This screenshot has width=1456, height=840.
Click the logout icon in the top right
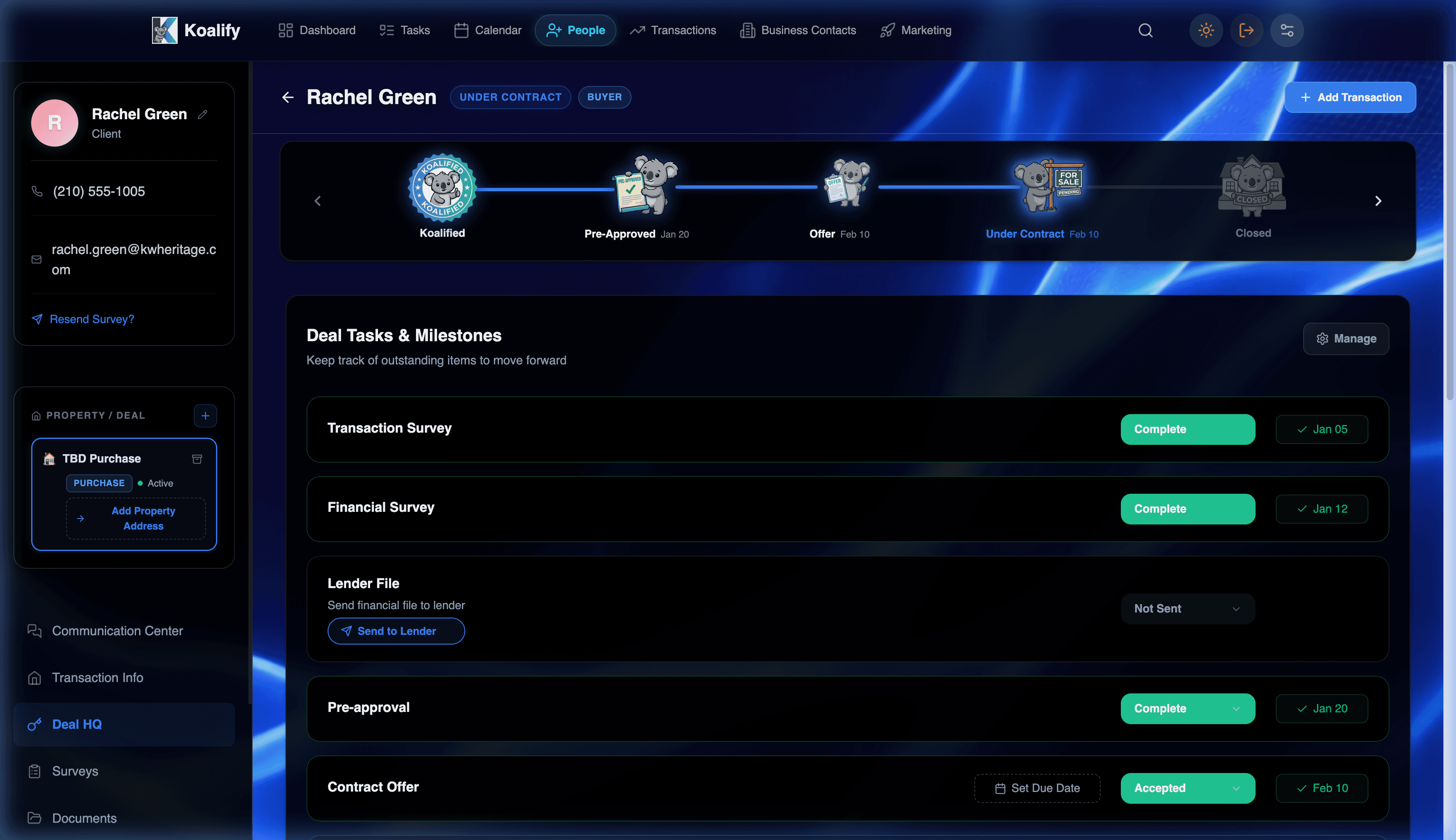(1247, 30)
